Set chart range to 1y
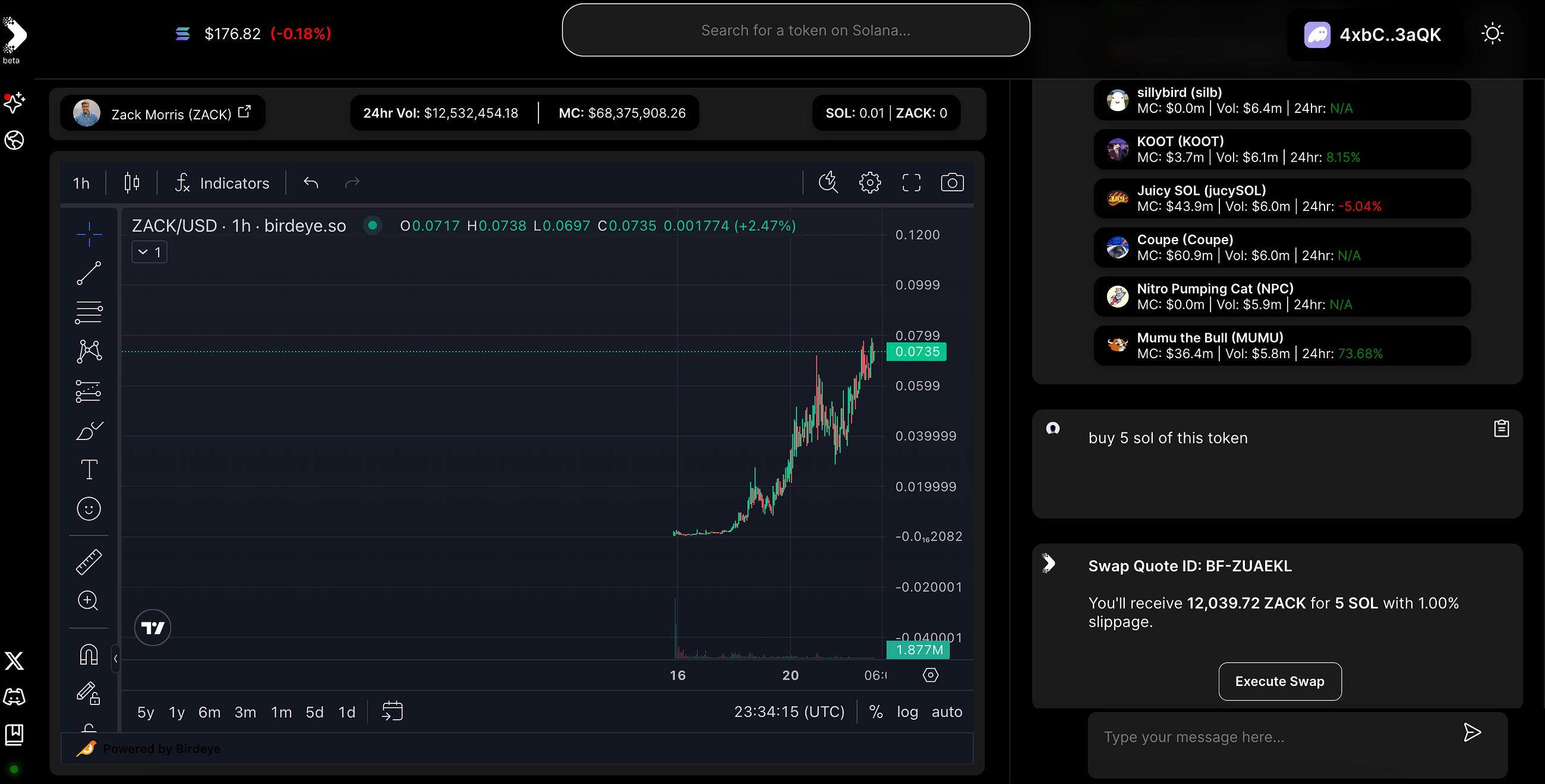 coord(177,712)
